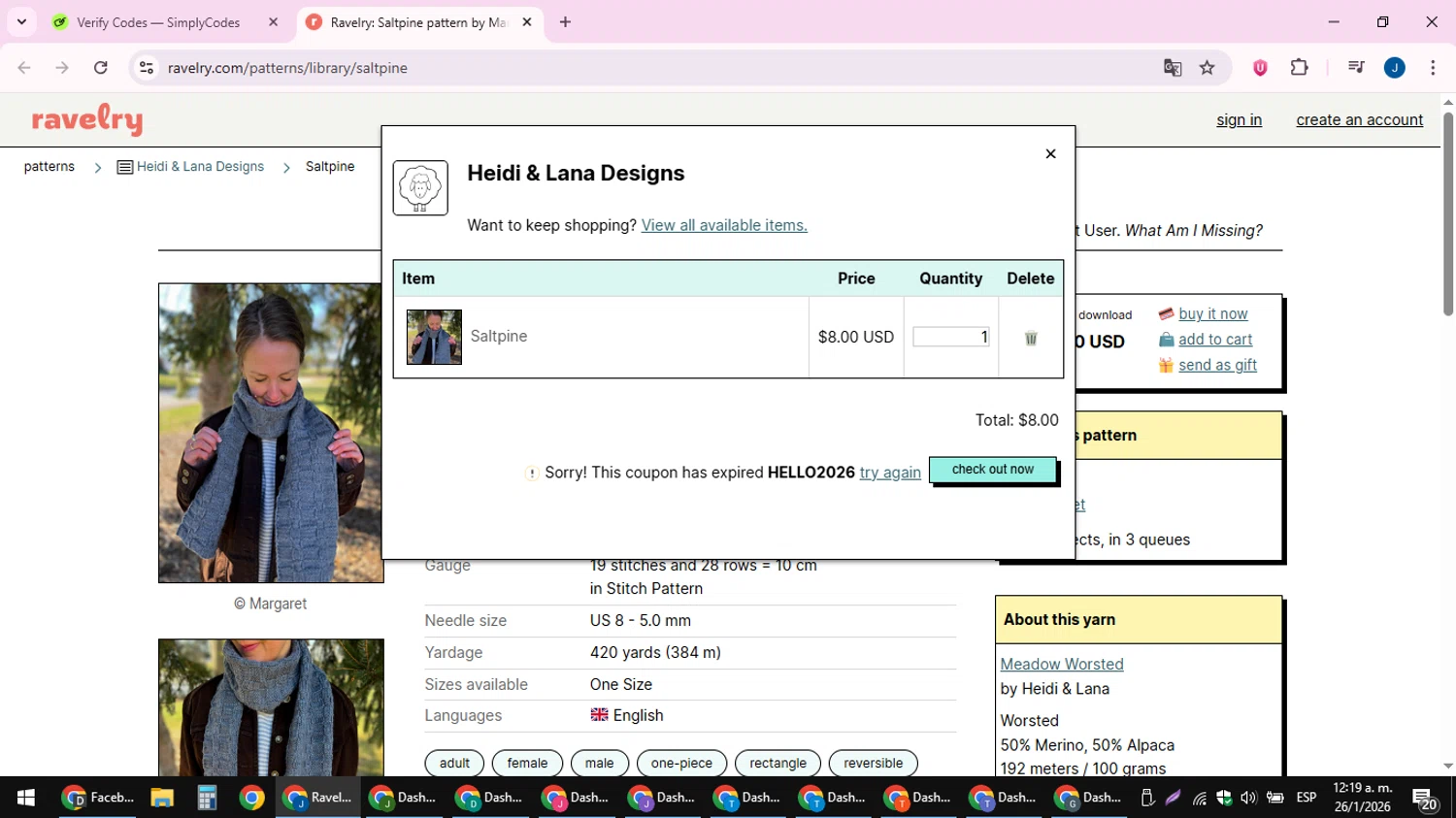Image resolution: width=1456 pixels, height=818 pixels.
Task: Open File Explorer from taskbar
Action: (162, 798)
